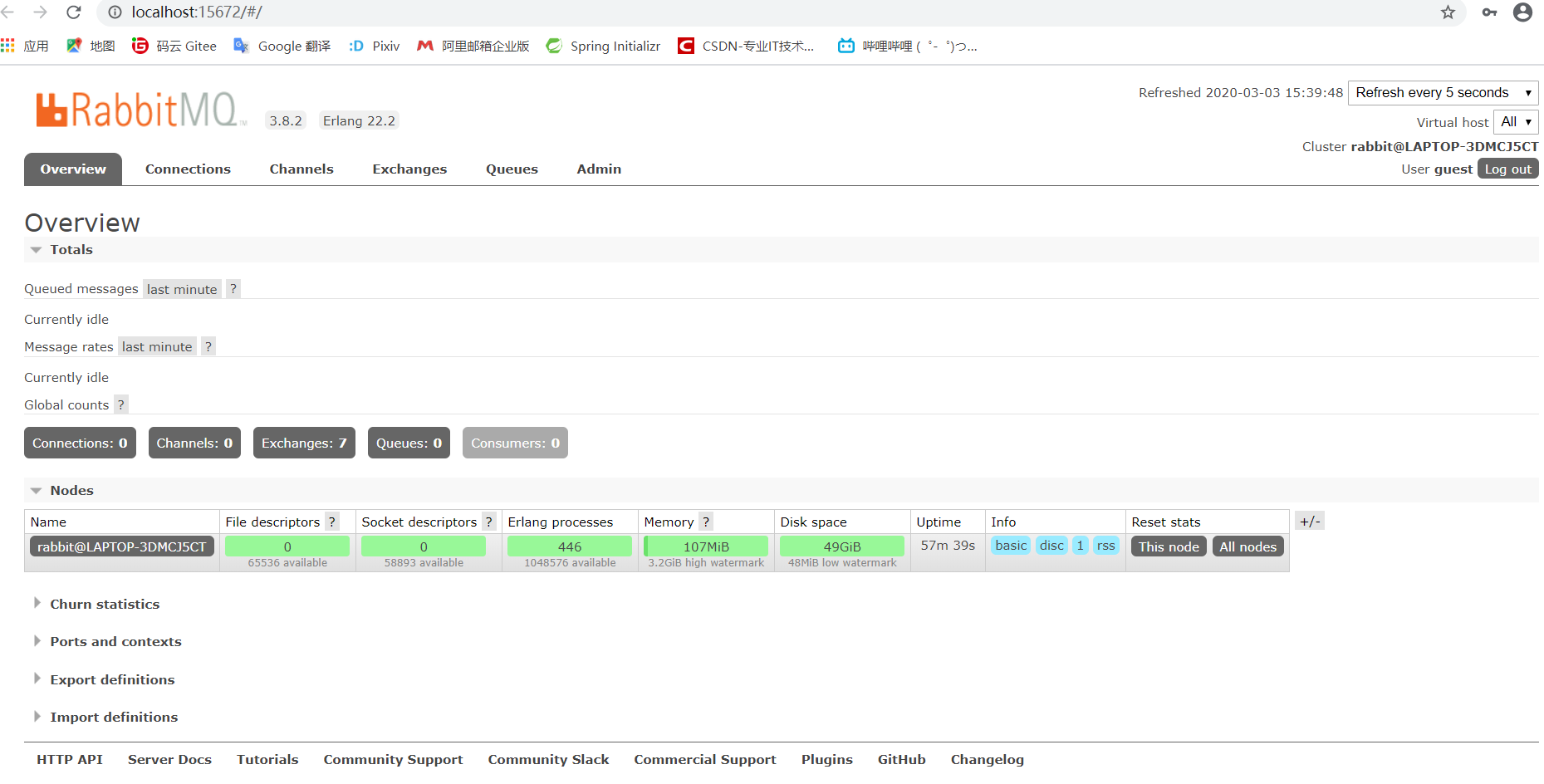Click the basic info tag
The height and width of the screenshot is (784, 1544).
click(x=1011, y=546)
